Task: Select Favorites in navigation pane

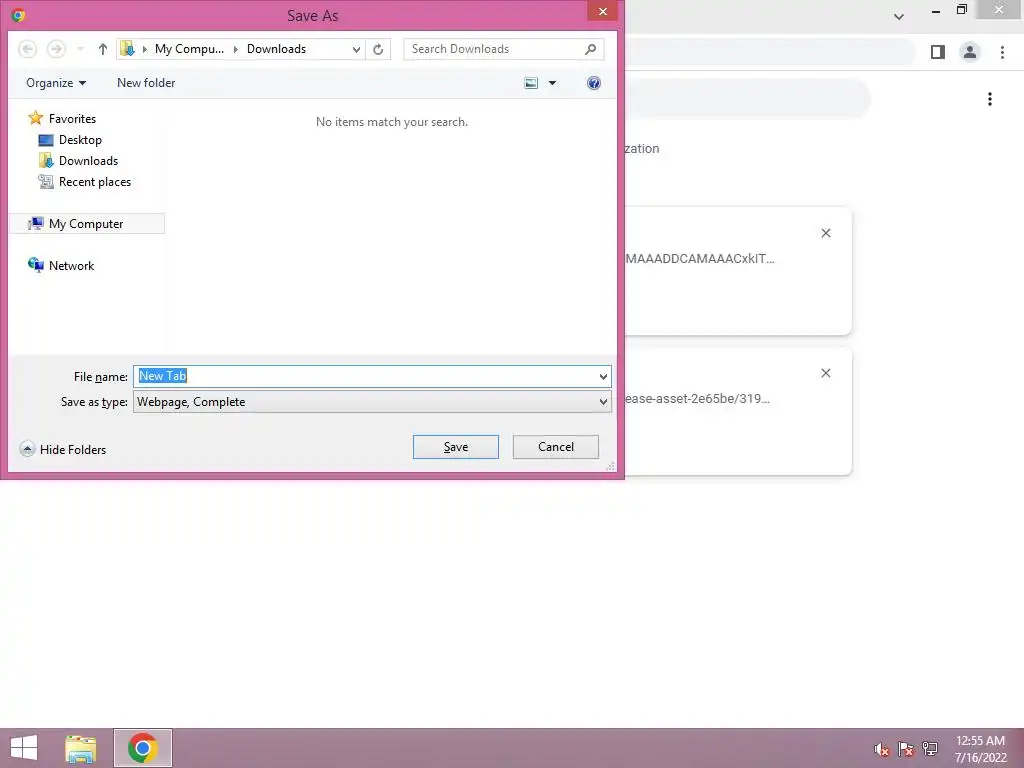Action: tap(63, 118)
